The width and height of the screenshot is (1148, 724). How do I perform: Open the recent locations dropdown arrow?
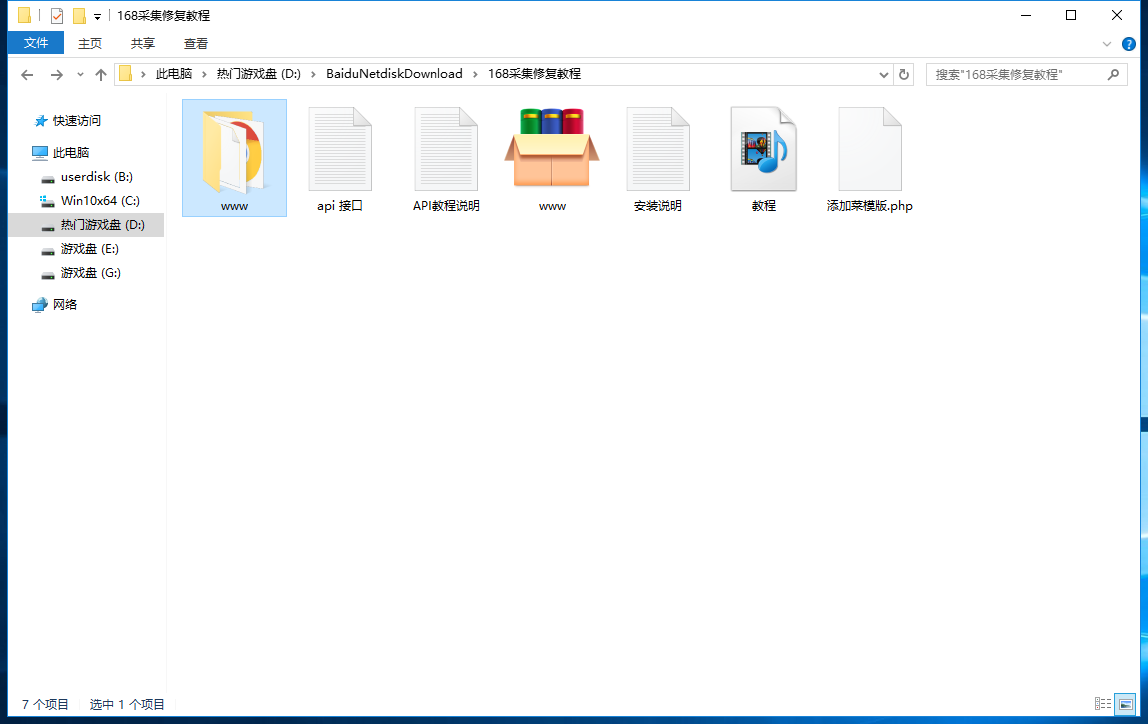(80, 75)
